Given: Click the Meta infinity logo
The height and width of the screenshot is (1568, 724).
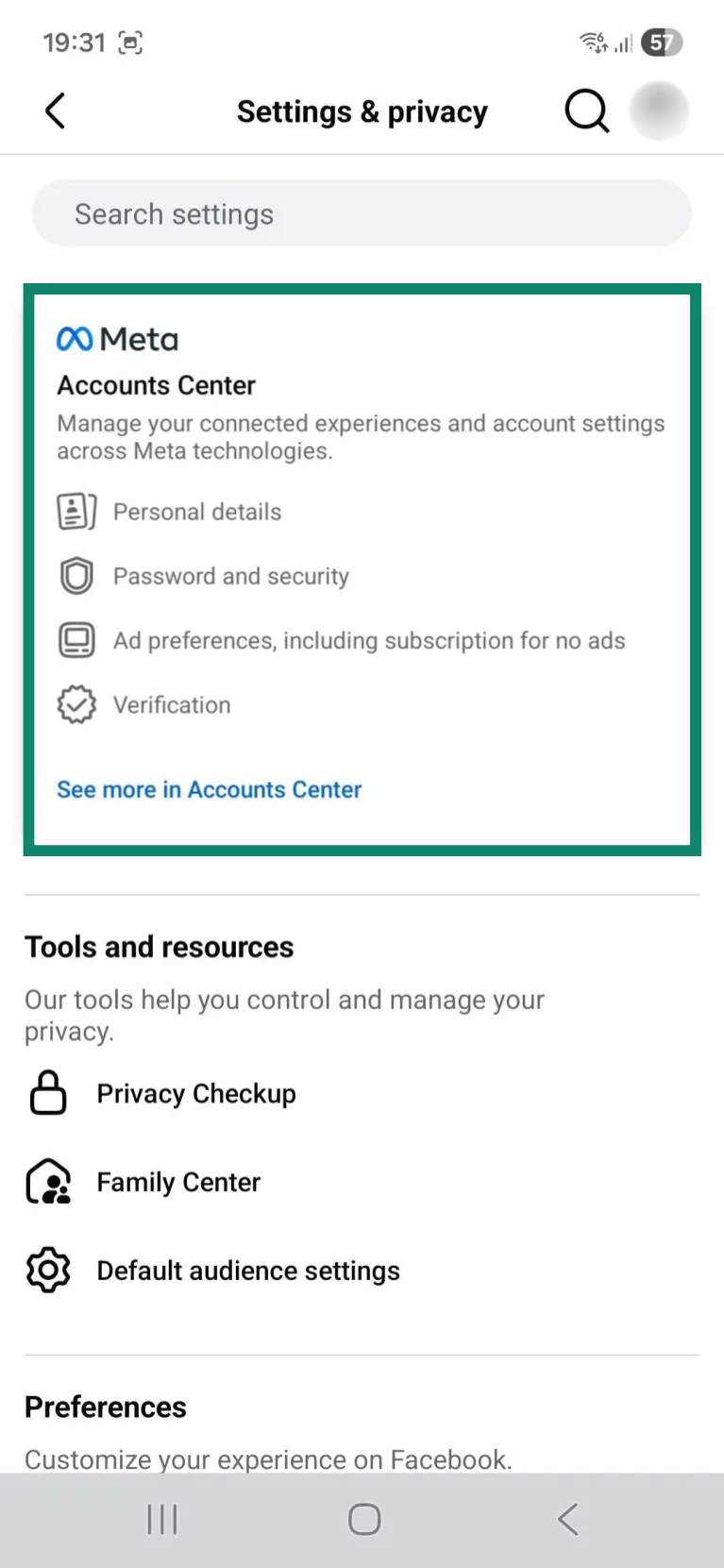Looking at the screenshot, I should pos(76,338).
